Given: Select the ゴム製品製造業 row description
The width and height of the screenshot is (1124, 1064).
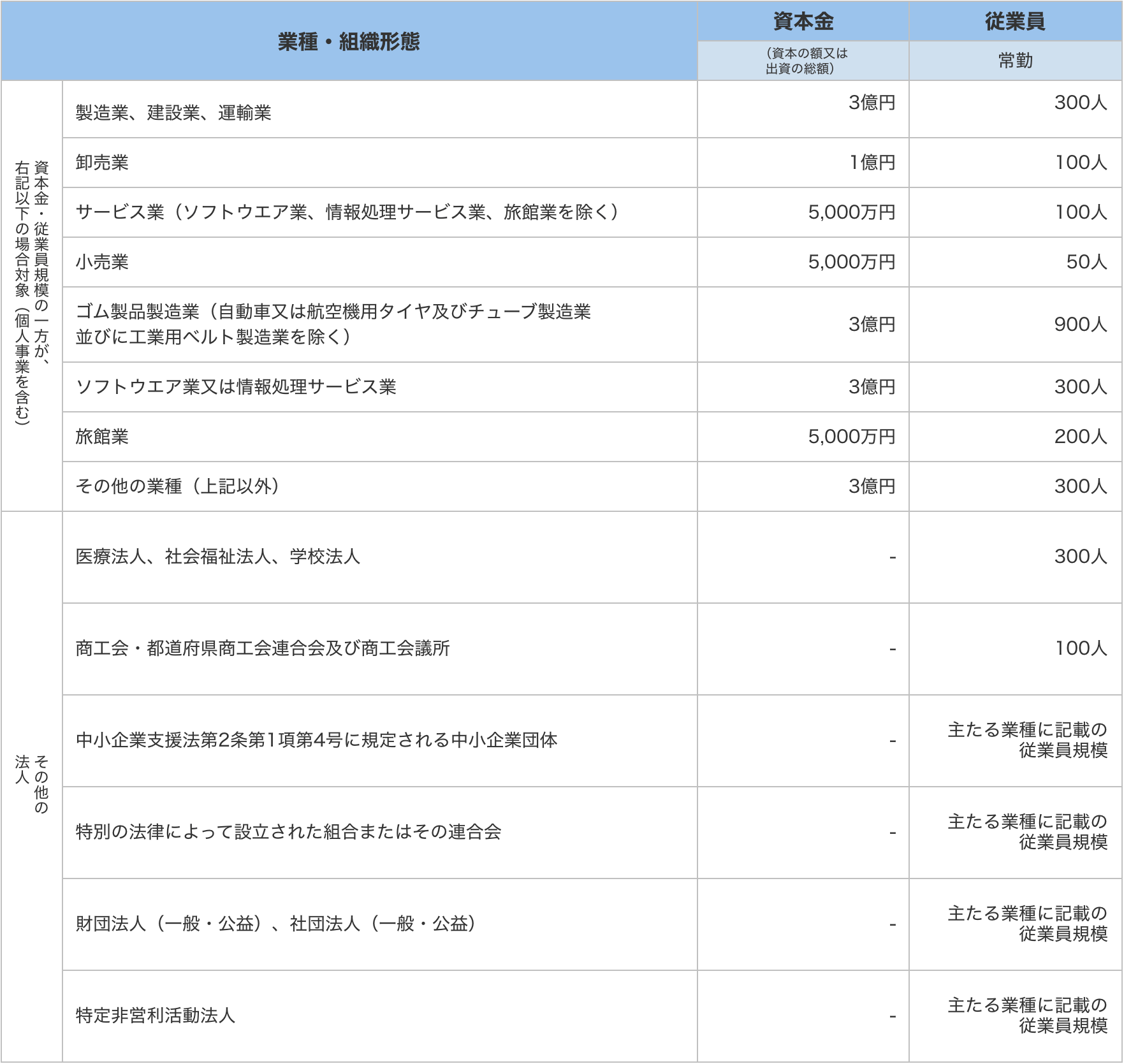Looking at the screenshot, I should click(x=333, y=324).
